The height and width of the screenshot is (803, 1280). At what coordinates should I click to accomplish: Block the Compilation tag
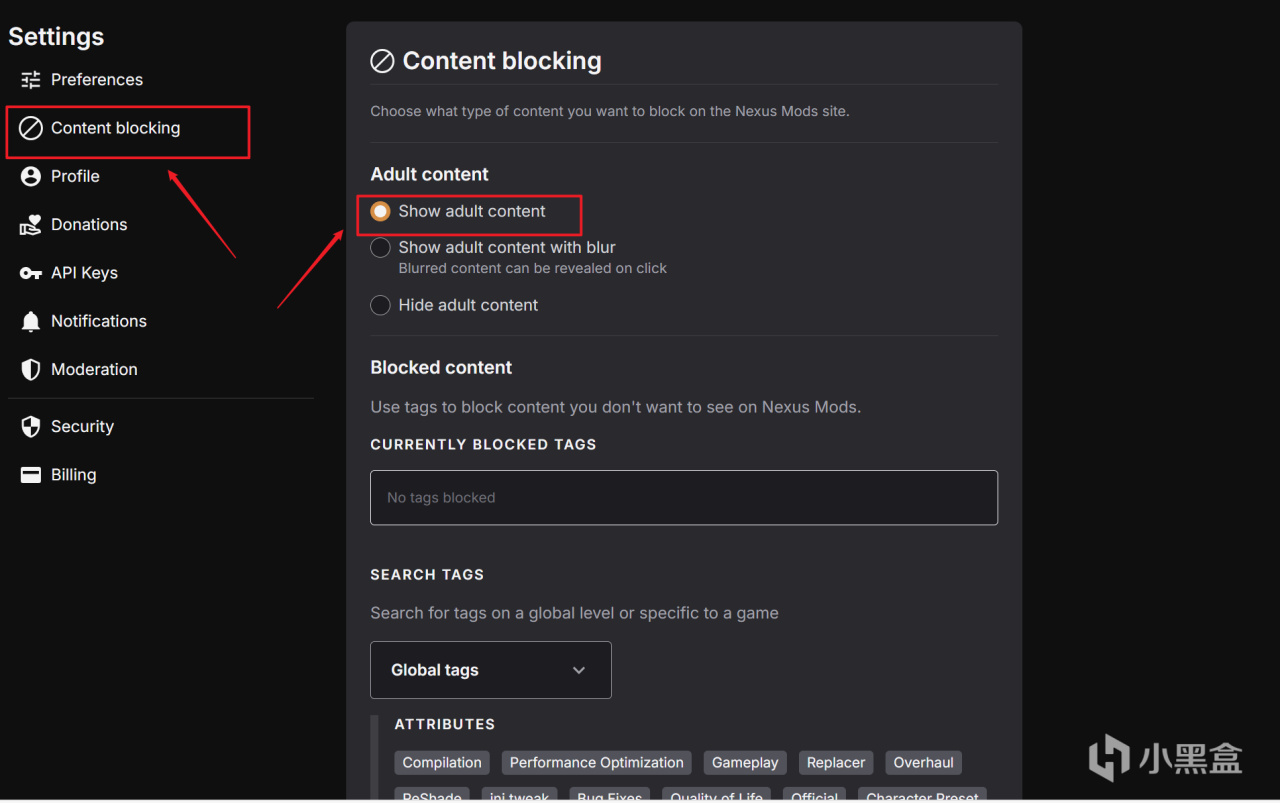[442, 763]
